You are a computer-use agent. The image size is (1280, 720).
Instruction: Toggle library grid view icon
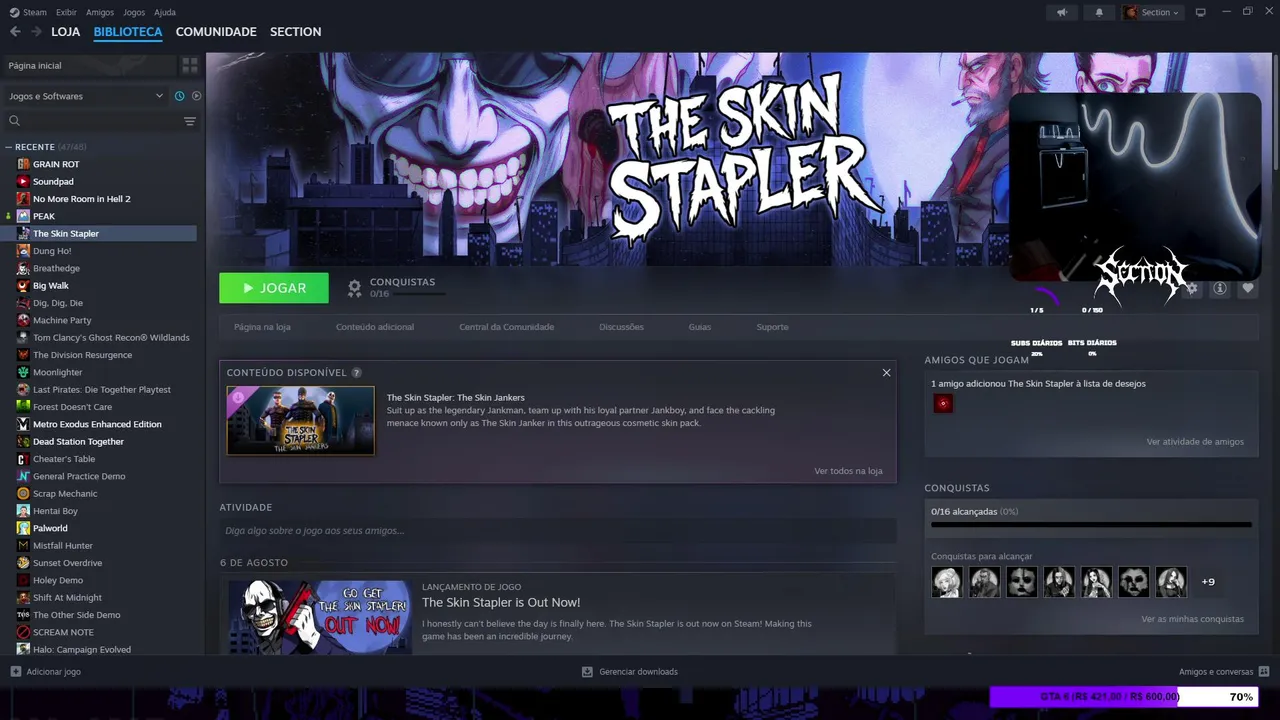coord(189,66)
